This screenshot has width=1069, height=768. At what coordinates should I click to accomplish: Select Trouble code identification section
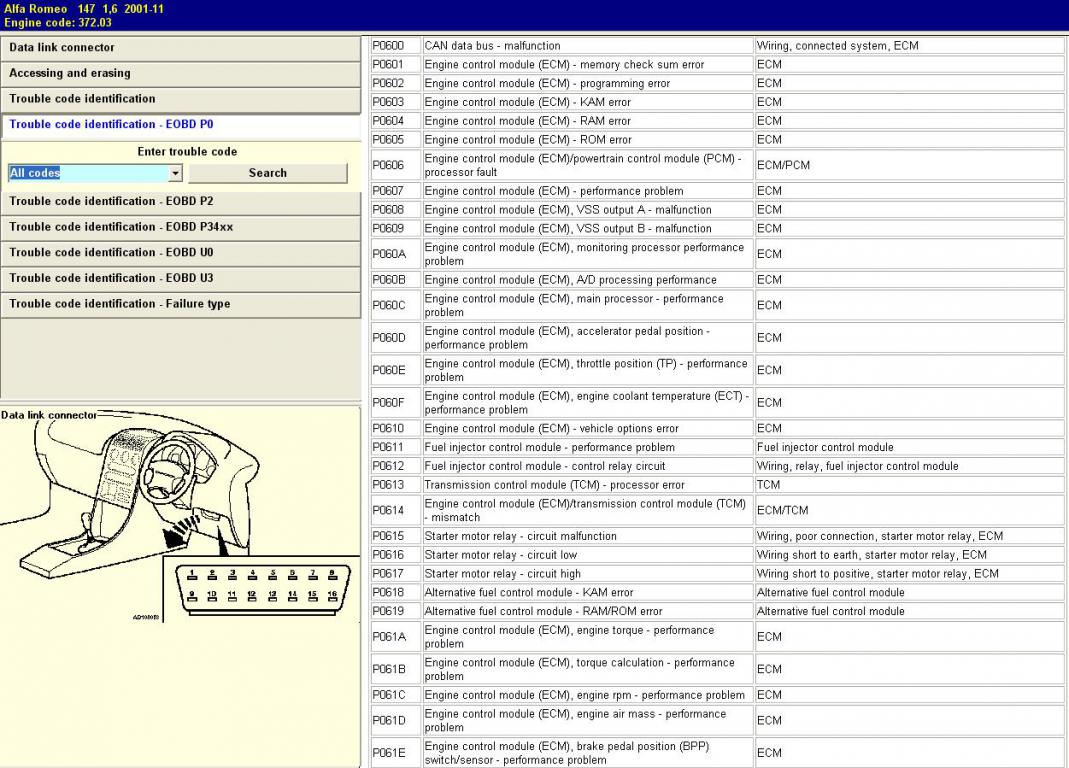181,99
